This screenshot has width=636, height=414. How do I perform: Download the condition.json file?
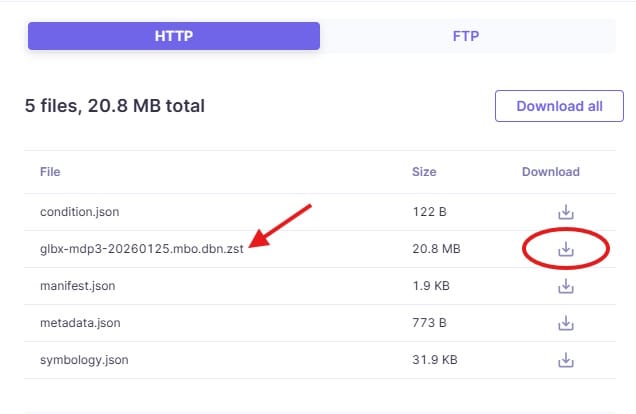click(566, 212)
